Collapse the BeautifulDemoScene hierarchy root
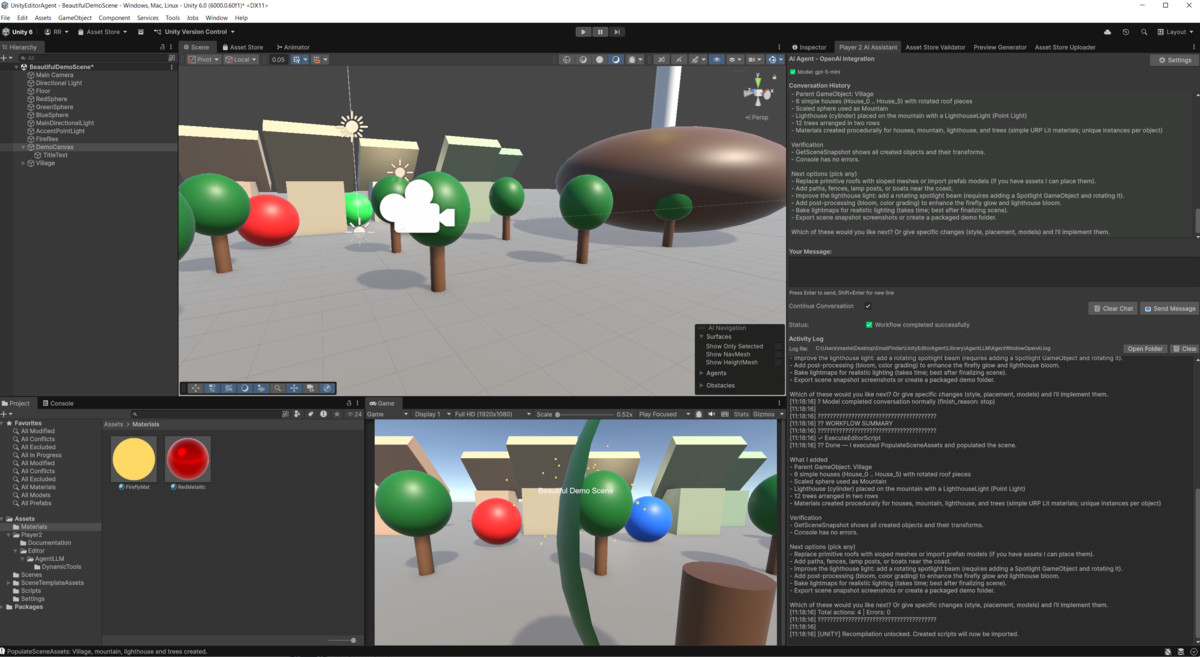The height and width of the screenshot is (657, 1200). pyautogui.click(x=17, y=67)
